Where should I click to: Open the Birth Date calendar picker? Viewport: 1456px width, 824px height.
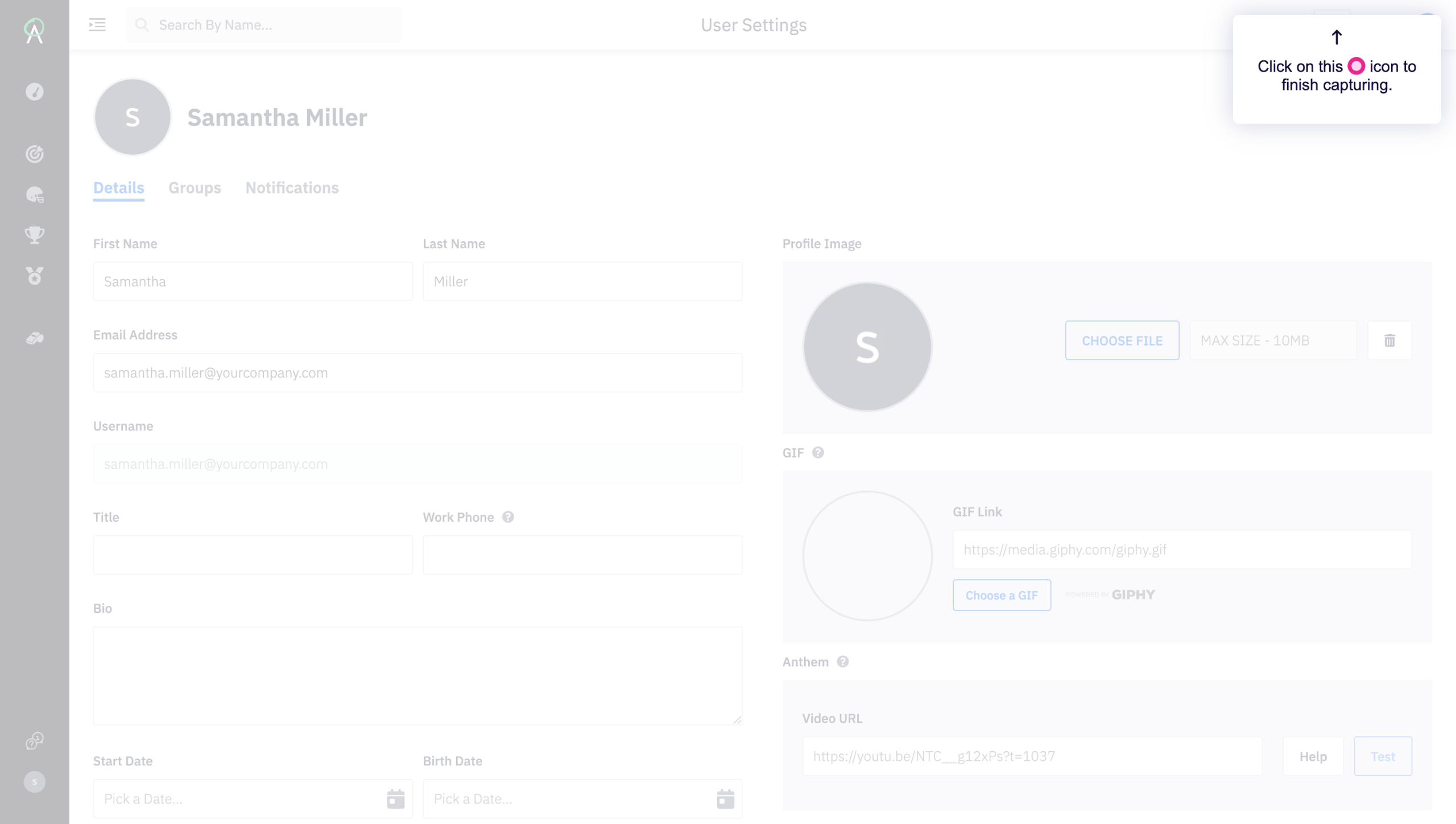click(x=725, y=798)
